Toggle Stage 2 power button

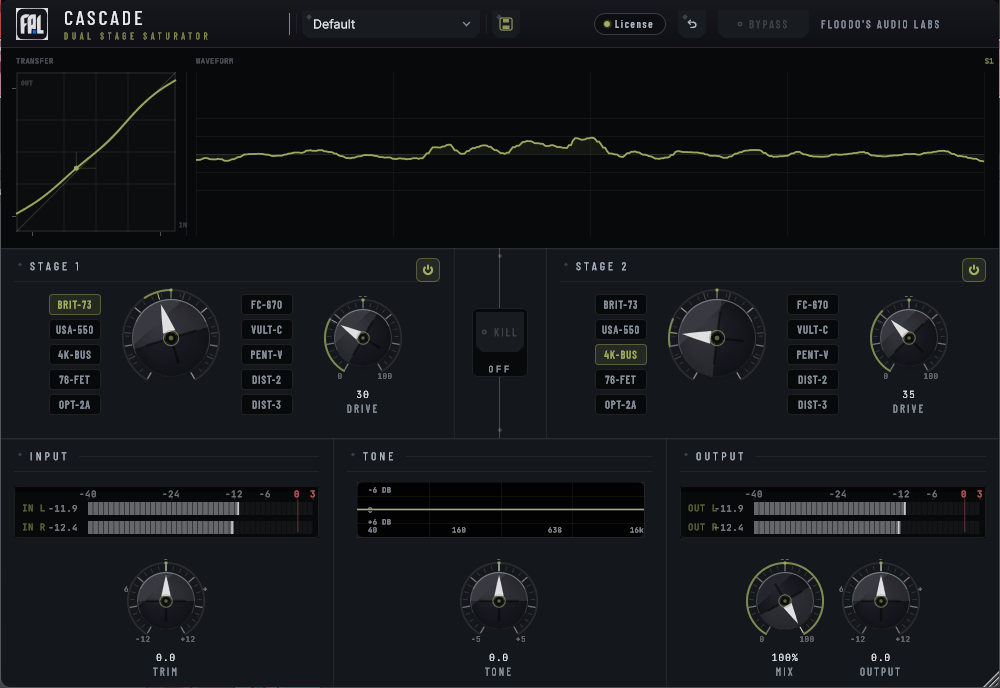[973, 270]
